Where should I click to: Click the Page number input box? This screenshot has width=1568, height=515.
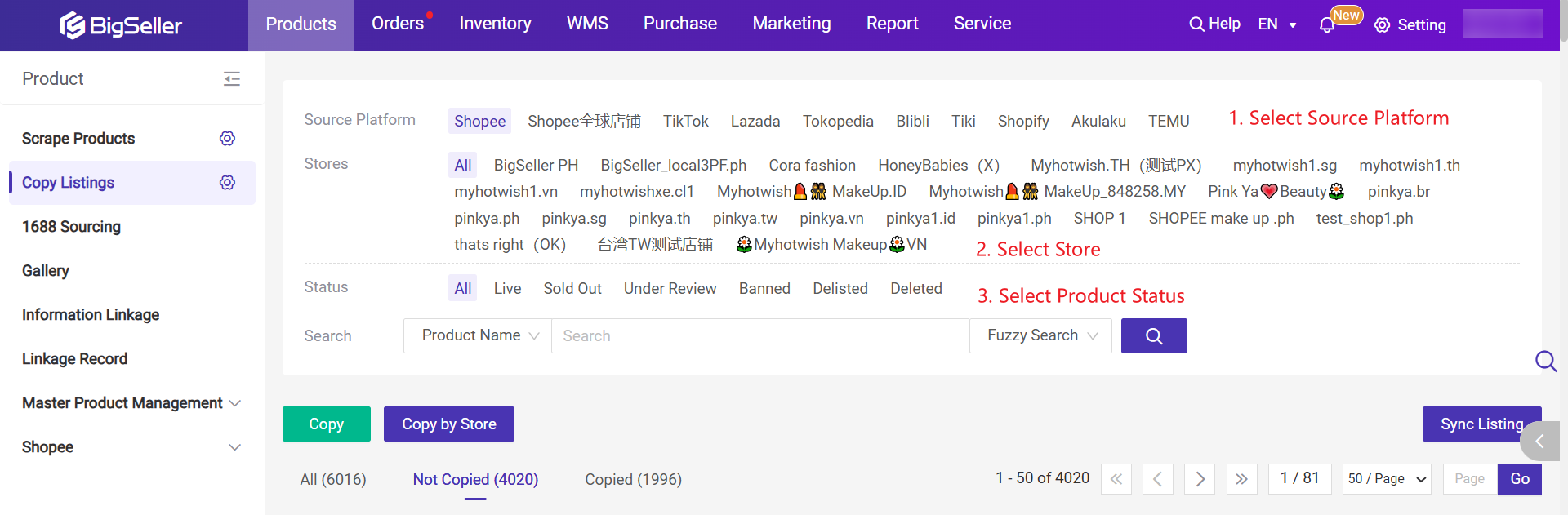(x=1470, y=479)
